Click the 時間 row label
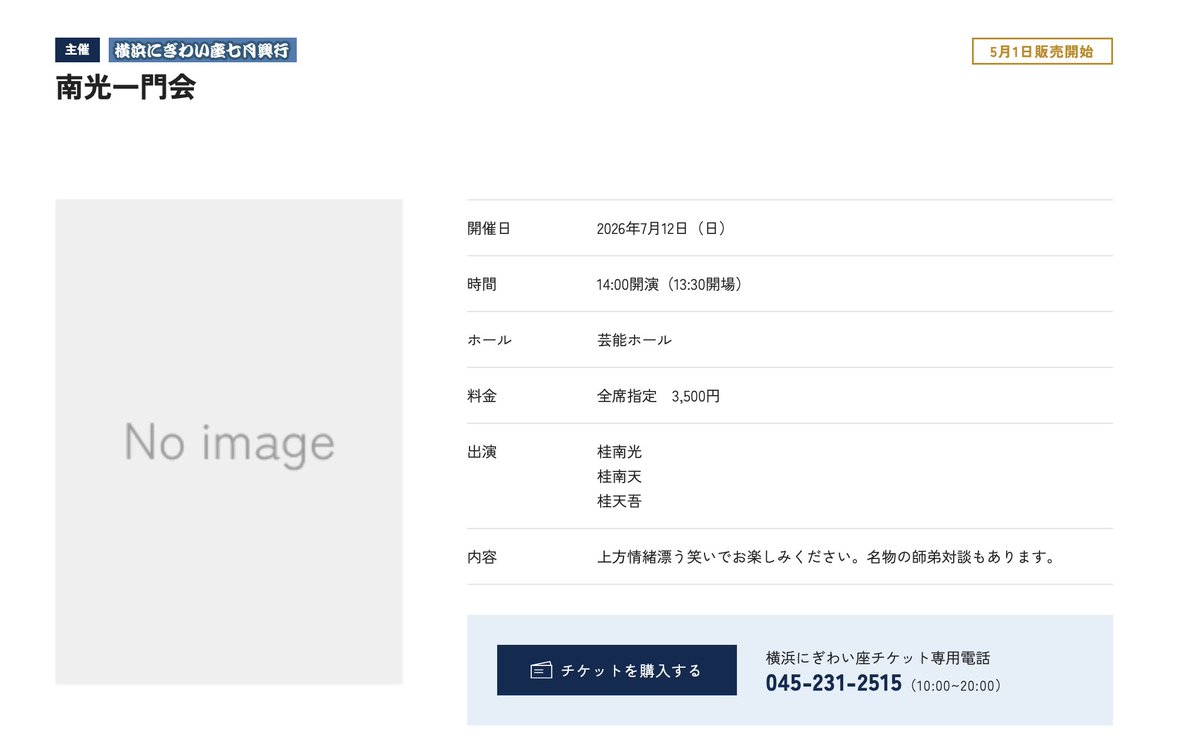Image resolution: width=1200 pixels, height=743 pixels. click(482, 284)
